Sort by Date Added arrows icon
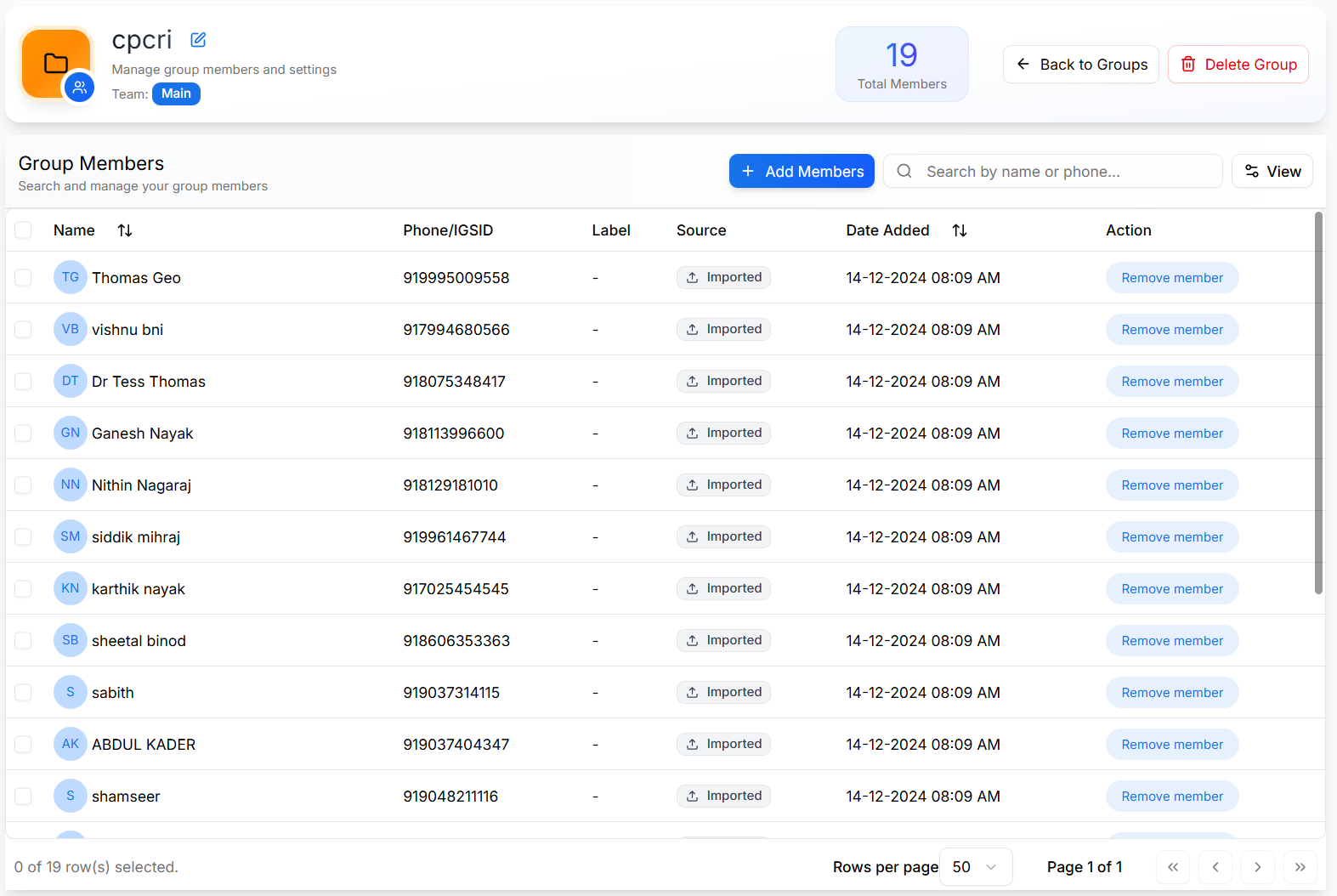Viewport: 1337px width, 896px height. 960,230
